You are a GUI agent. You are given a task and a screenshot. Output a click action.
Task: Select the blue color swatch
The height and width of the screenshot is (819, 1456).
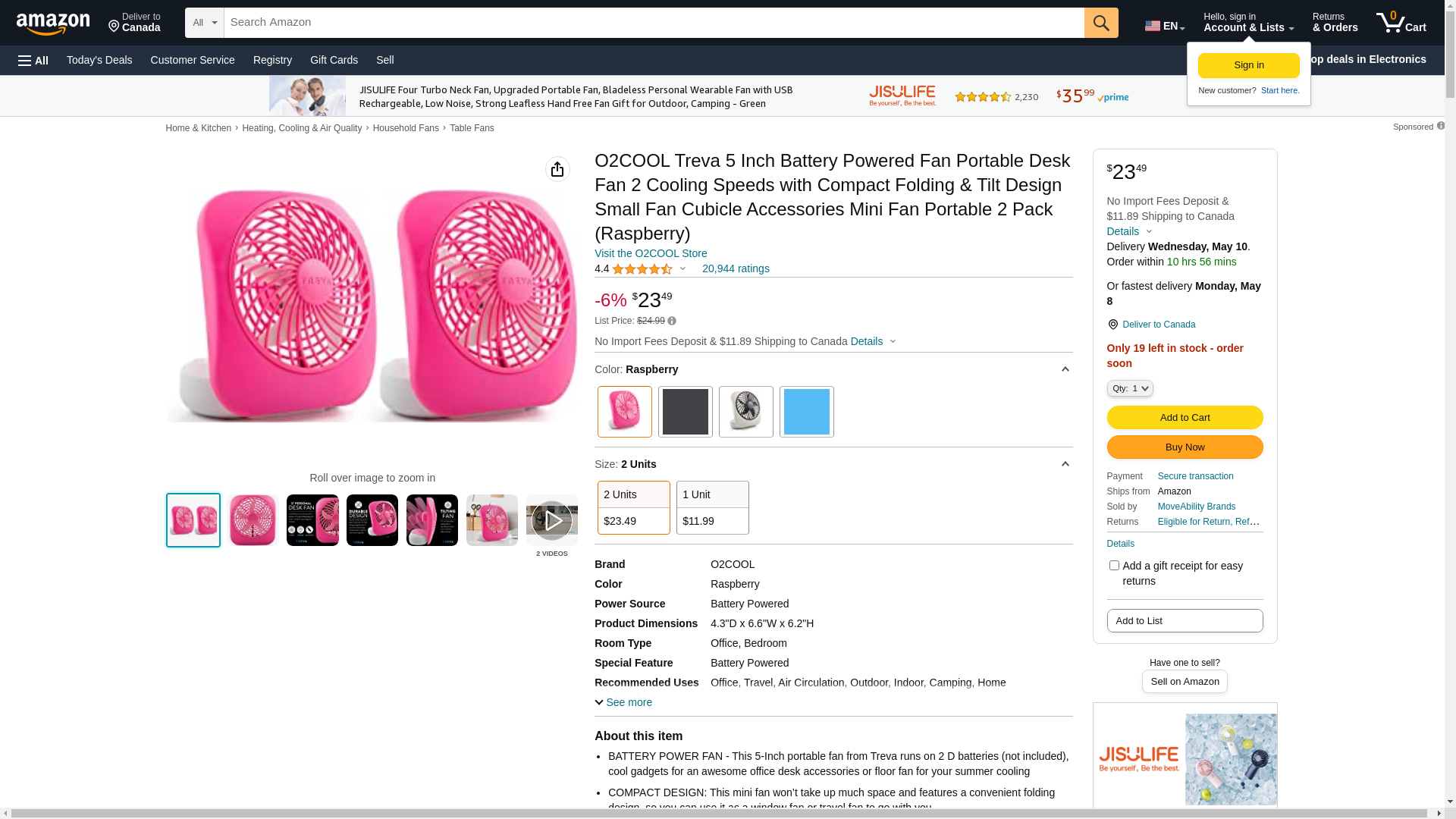pos(806,412)
